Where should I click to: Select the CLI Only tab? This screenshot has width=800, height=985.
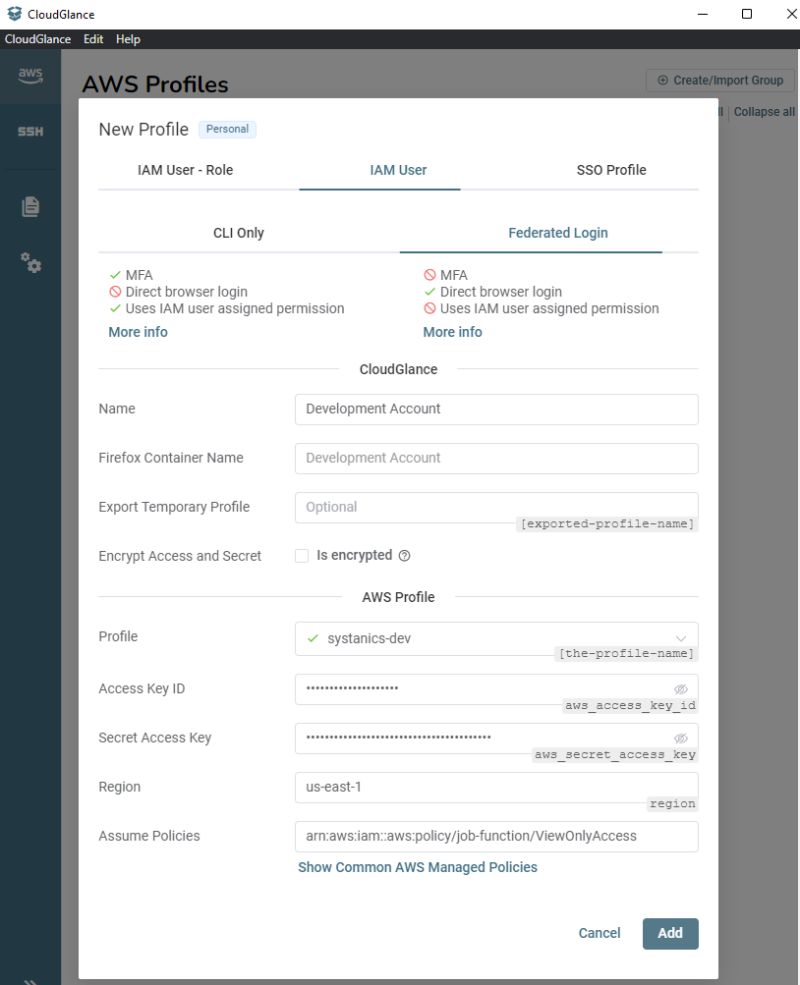[239, 232]
